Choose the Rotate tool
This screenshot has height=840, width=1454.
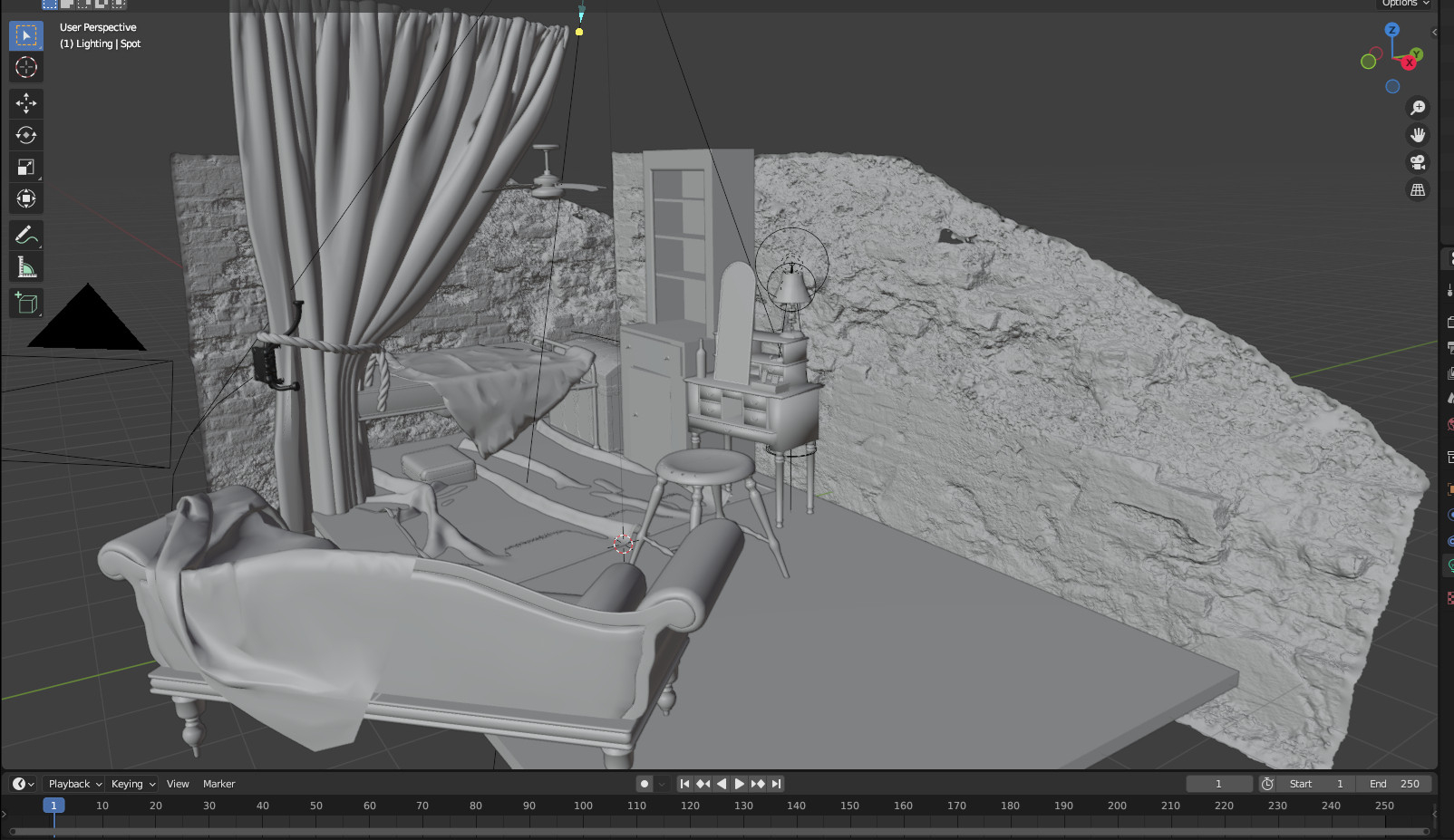25,135
